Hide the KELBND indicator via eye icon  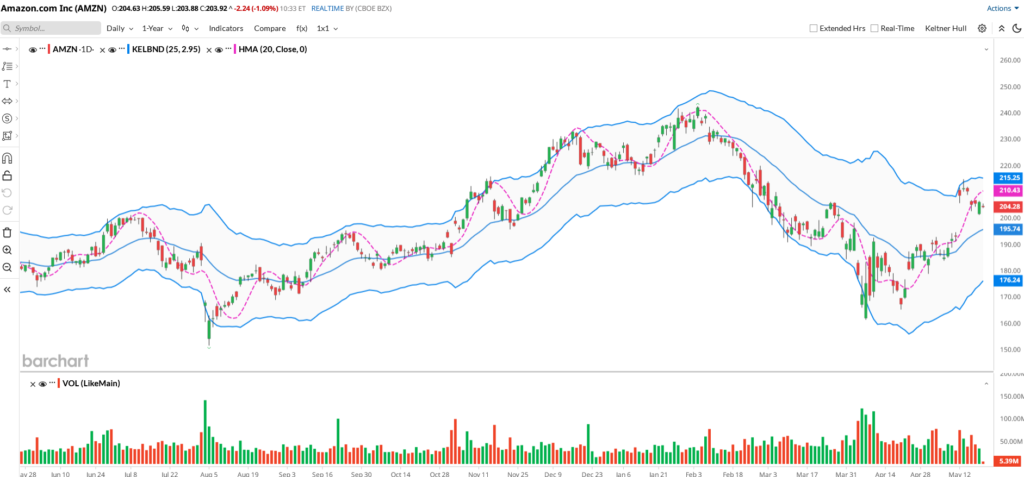[x=110, y=48]
